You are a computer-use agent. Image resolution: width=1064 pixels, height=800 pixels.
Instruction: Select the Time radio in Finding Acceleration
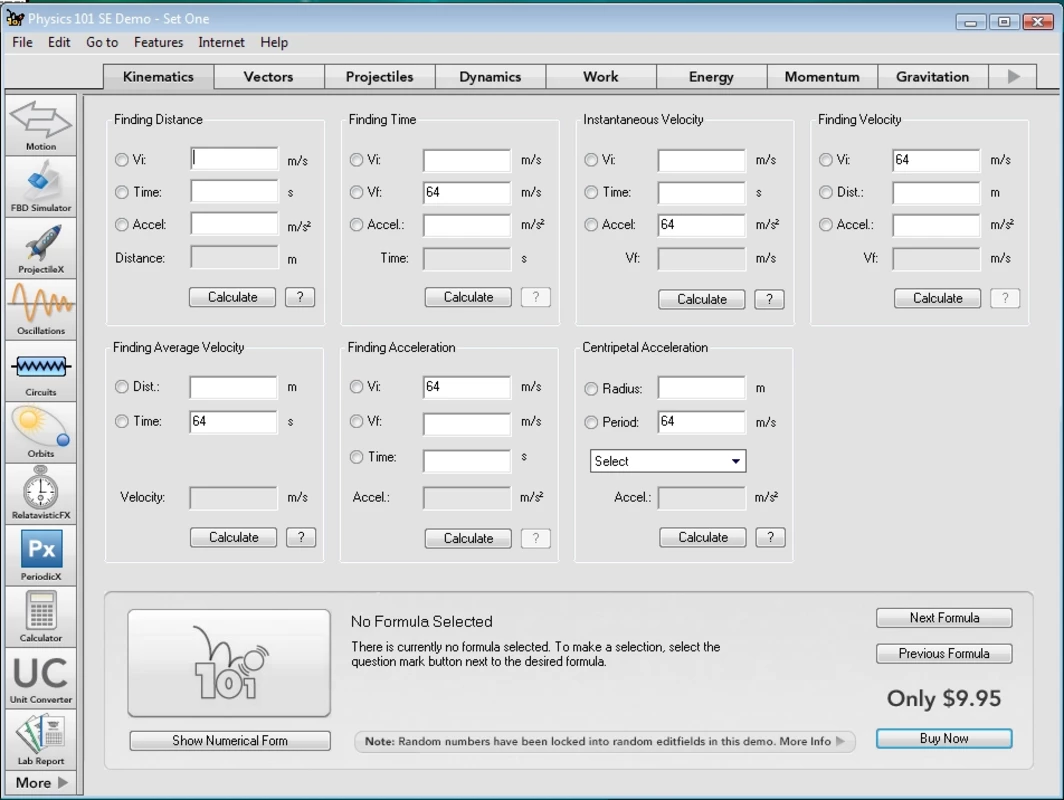(356, 457)
